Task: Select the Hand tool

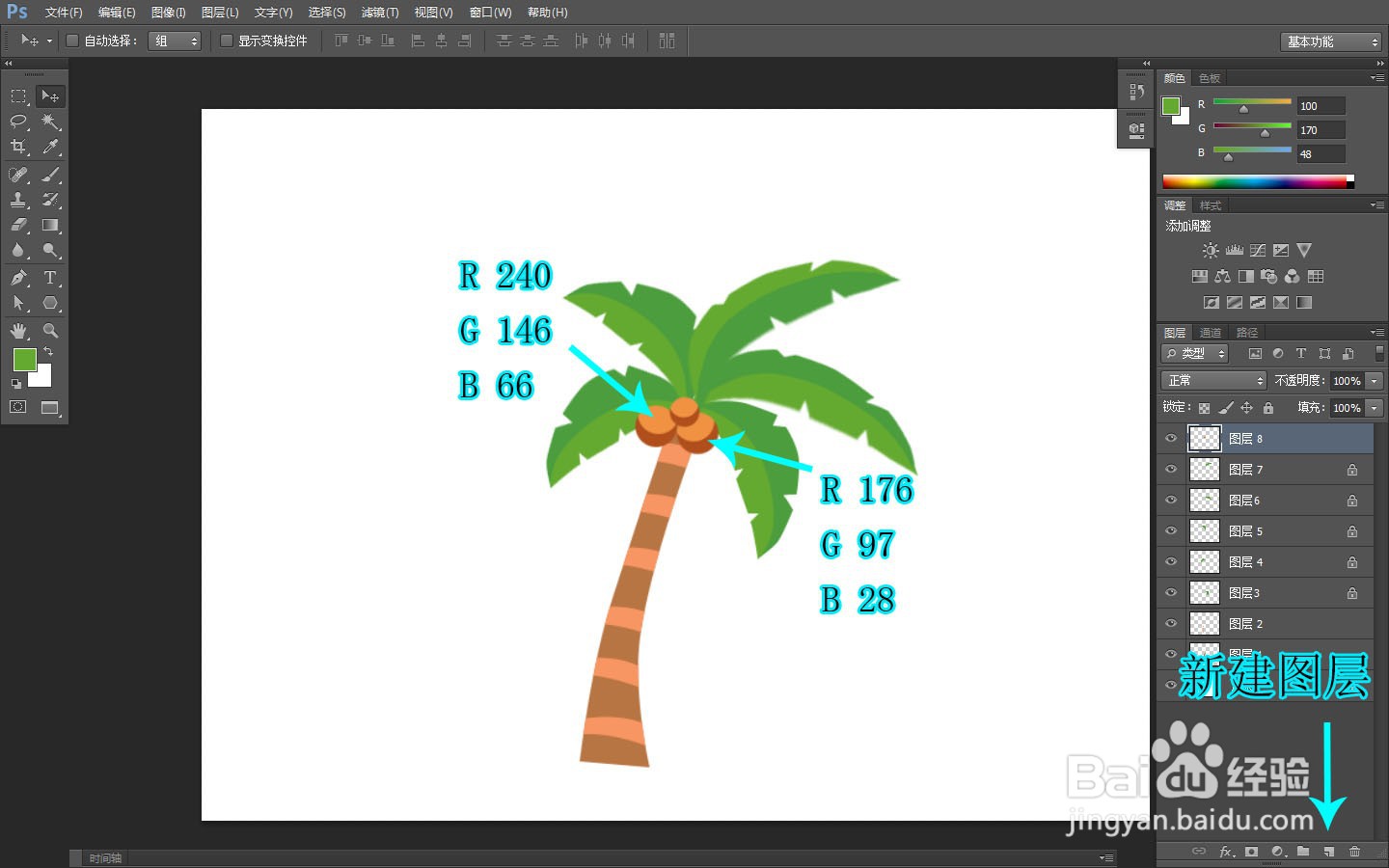Action: [x=18, y=331]
